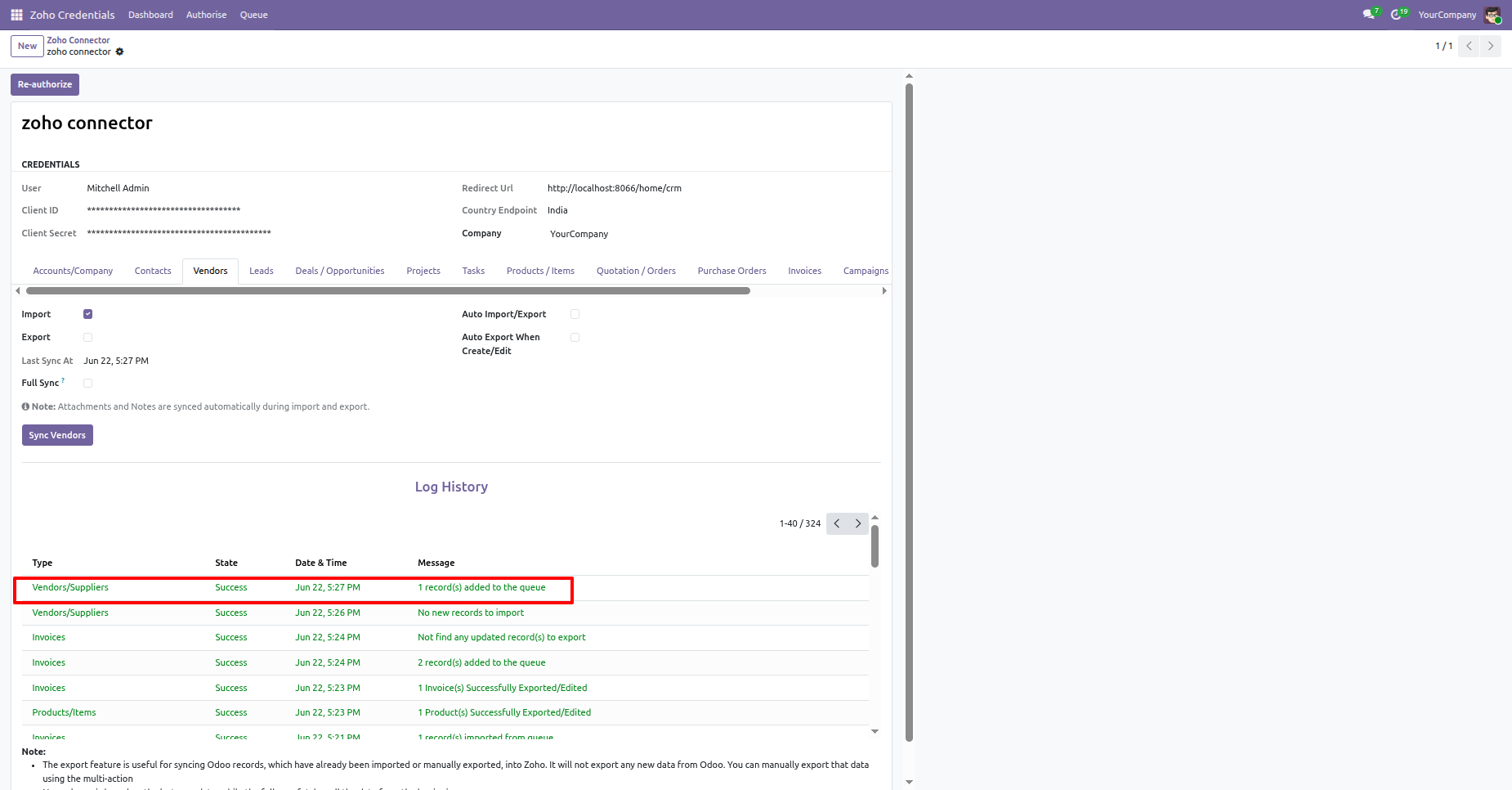Enable the Auto Import/Export checkbox
This screenshot has width=1512, height=790.
575,314
